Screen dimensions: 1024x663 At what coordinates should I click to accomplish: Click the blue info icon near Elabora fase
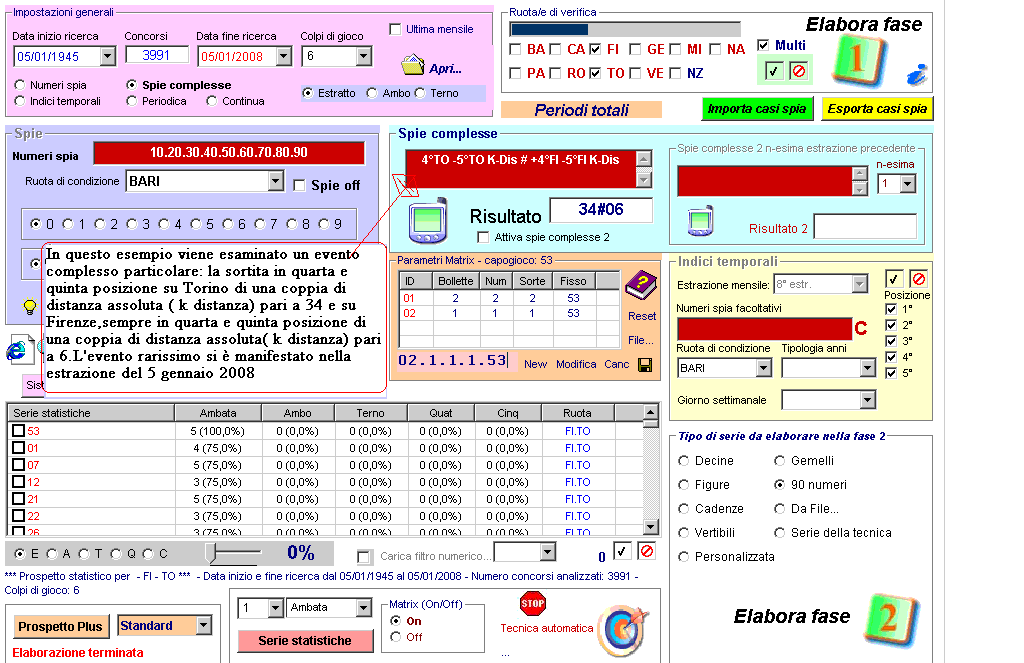(917, 74)
